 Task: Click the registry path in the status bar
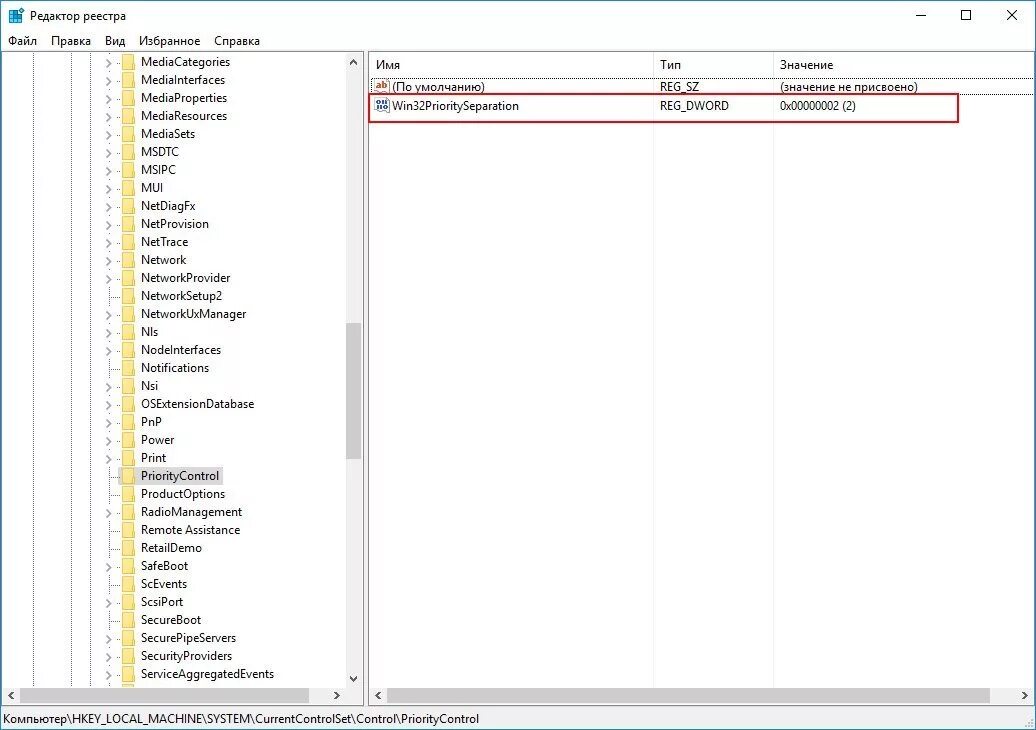[241, 719]
